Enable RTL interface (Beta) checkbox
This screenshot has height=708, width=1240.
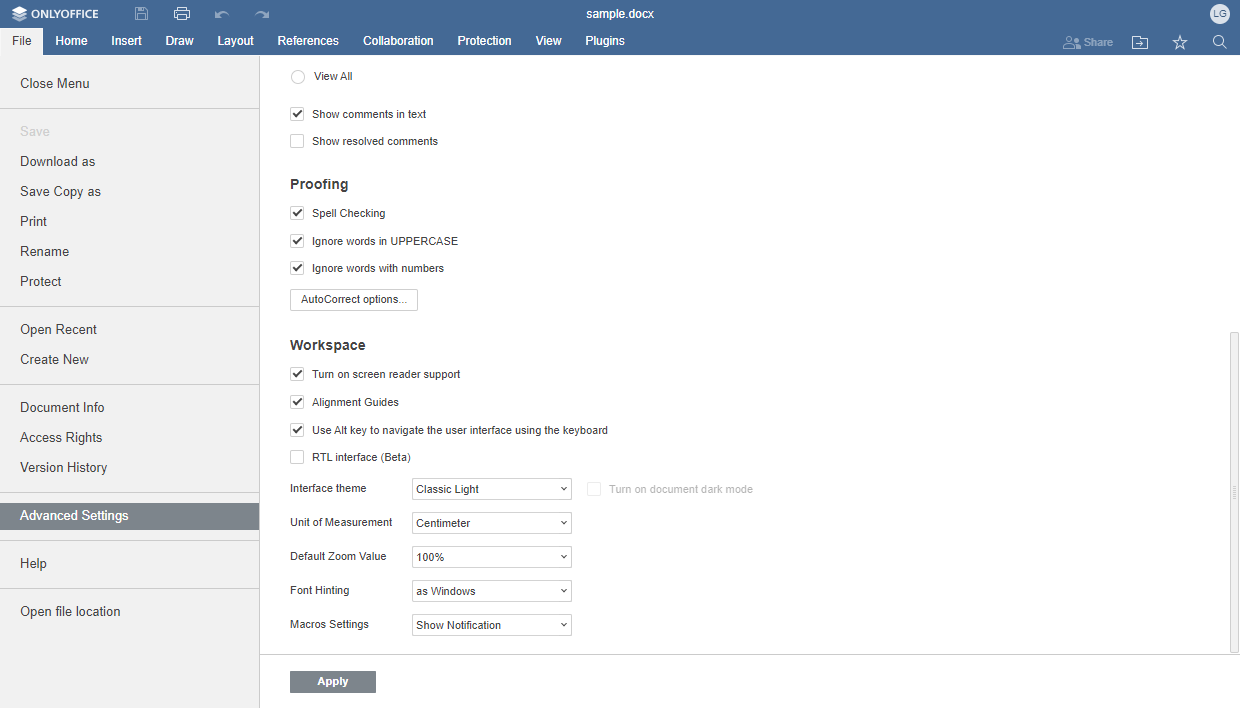[x=297, y=457]
